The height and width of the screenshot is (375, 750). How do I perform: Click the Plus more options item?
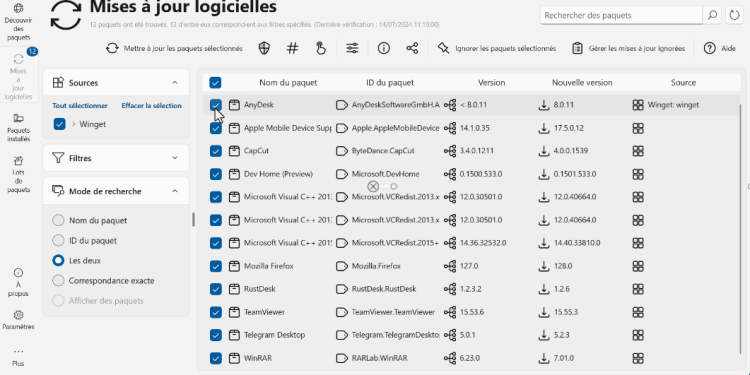pos(18,357)
